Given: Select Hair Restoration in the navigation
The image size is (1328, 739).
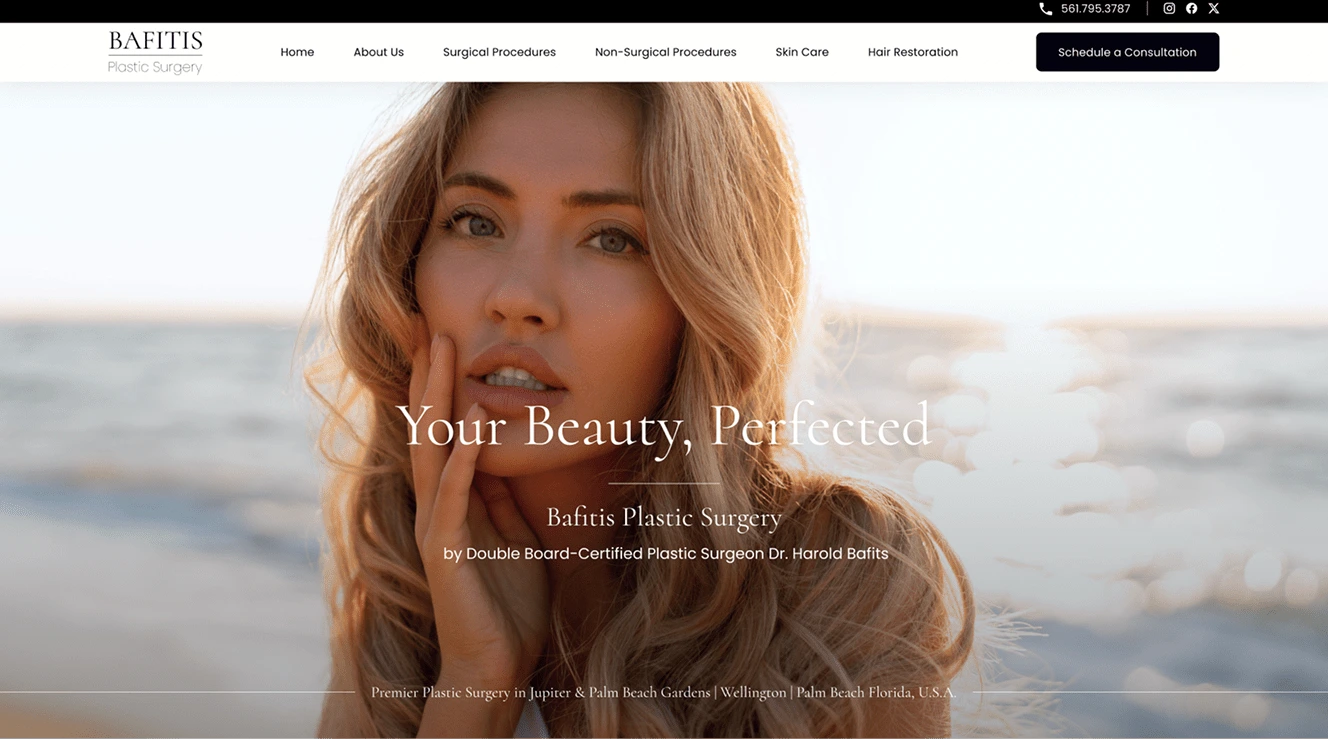Looking at the screenshot, I should (912, 52).
